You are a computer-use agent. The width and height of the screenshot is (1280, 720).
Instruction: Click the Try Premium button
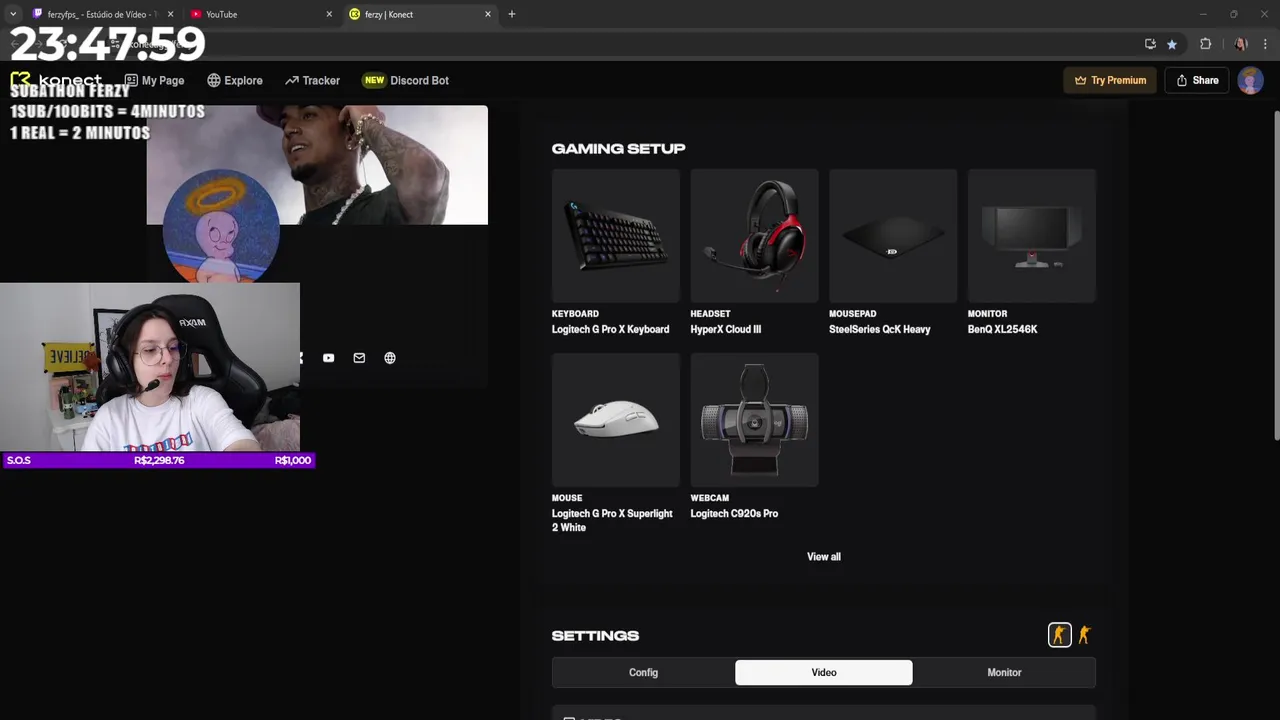coord(1110,80)
